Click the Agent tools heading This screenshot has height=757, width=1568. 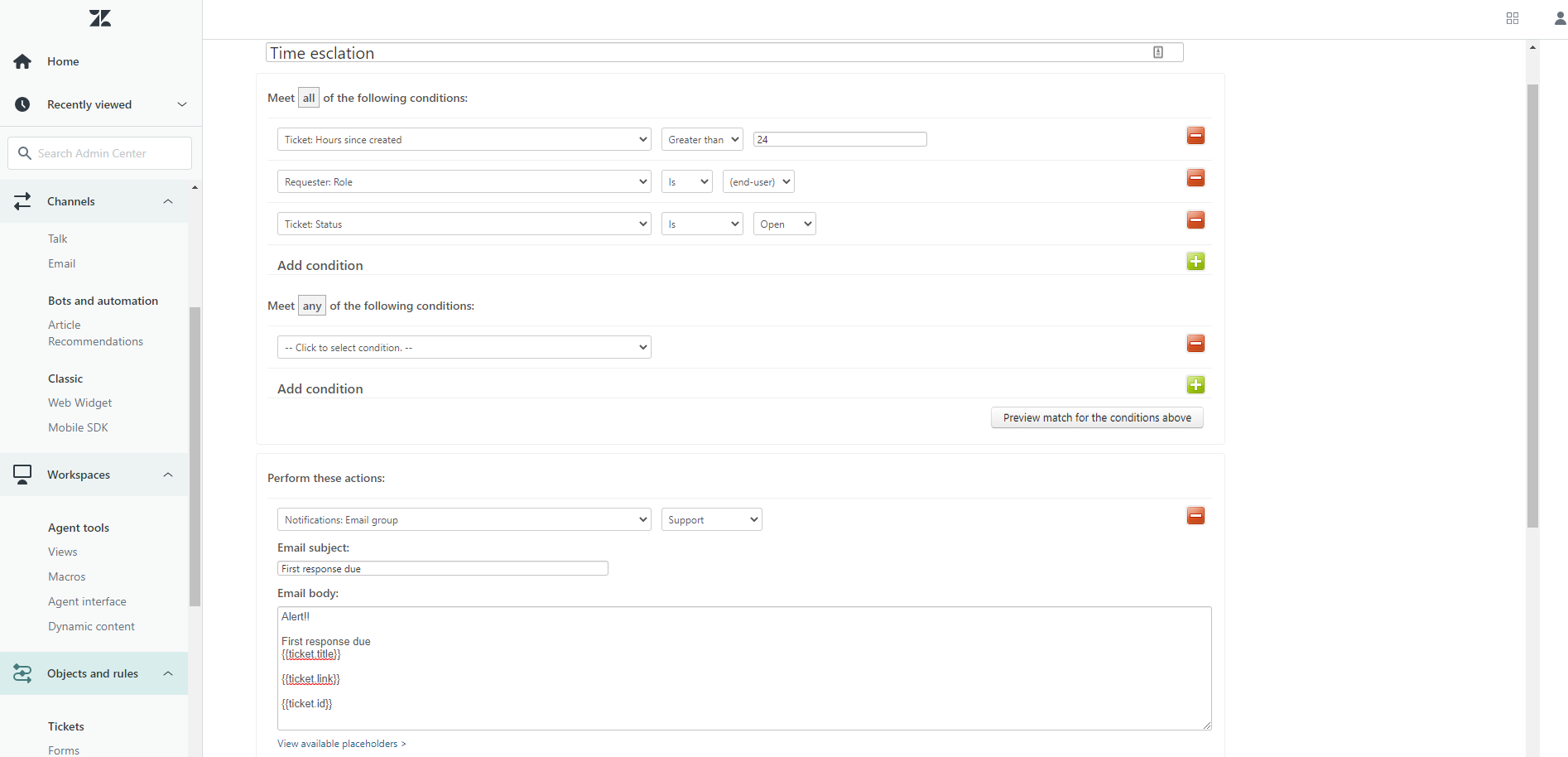click(x=79, y=528)
